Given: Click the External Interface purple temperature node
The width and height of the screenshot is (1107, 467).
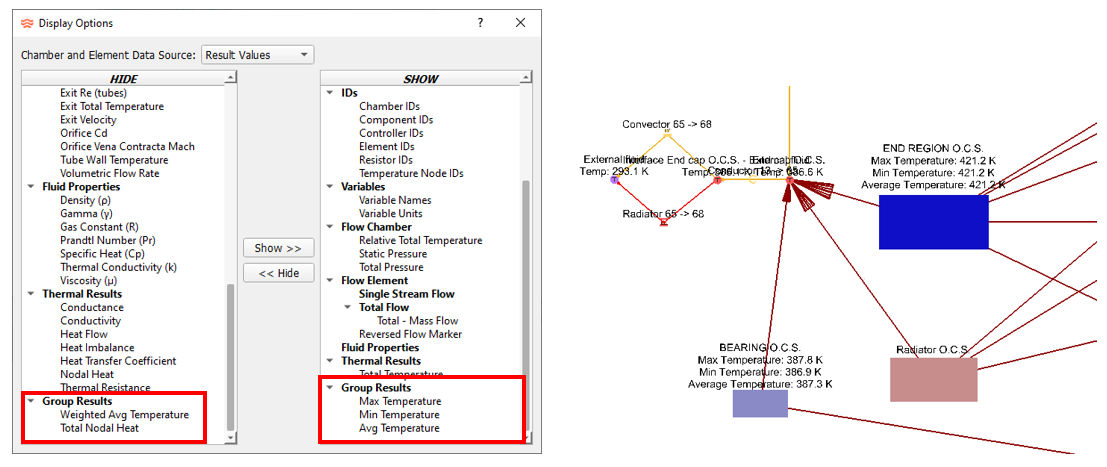Looking at the screenshot, I should tap(614, 180).
